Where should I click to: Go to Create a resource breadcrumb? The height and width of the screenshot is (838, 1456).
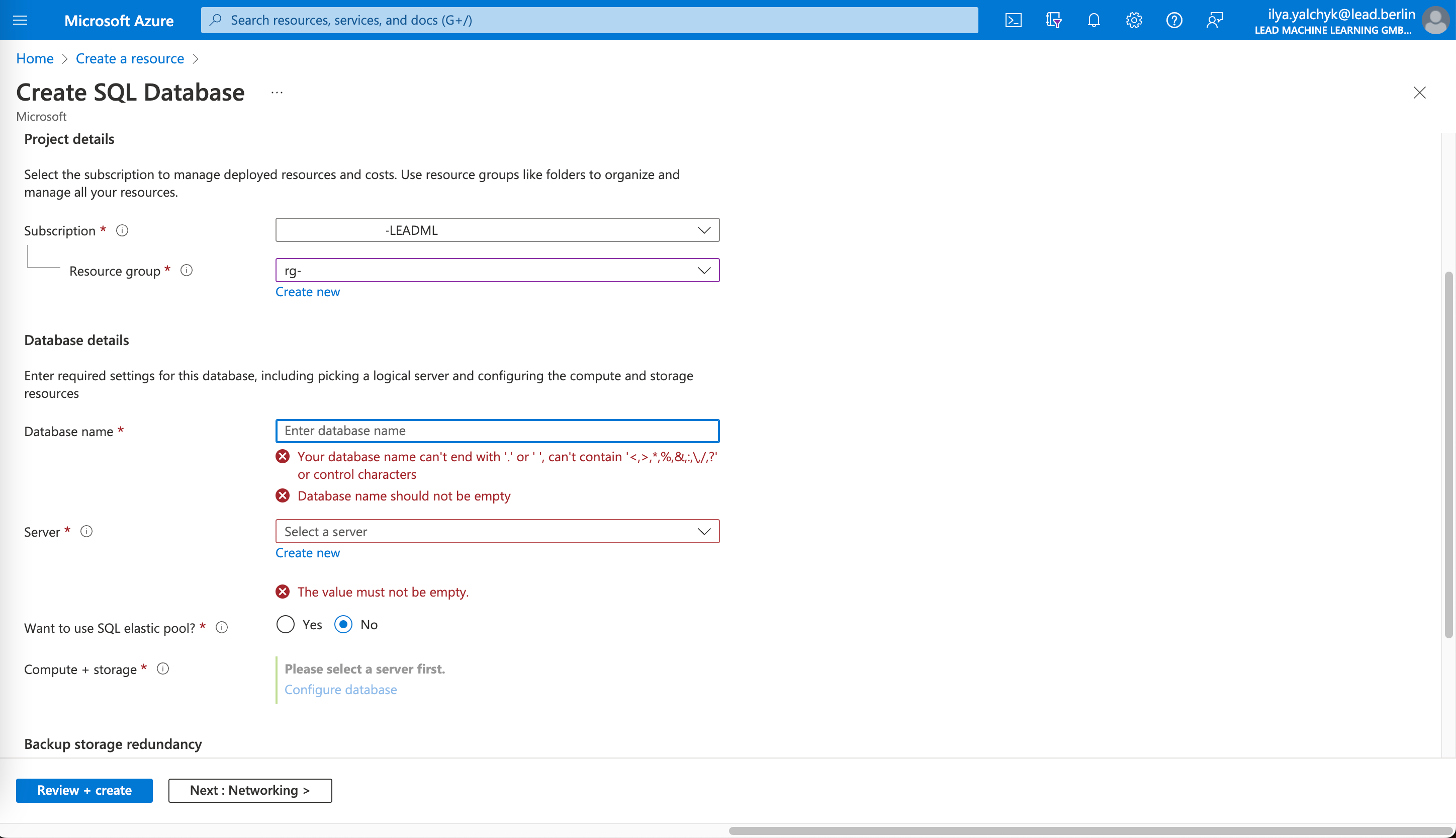pyautogui.click(x=129, y=59)
